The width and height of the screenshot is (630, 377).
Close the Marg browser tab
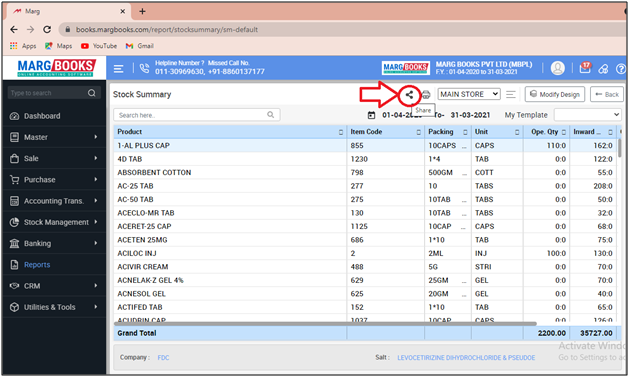click(x=123, y=11)
